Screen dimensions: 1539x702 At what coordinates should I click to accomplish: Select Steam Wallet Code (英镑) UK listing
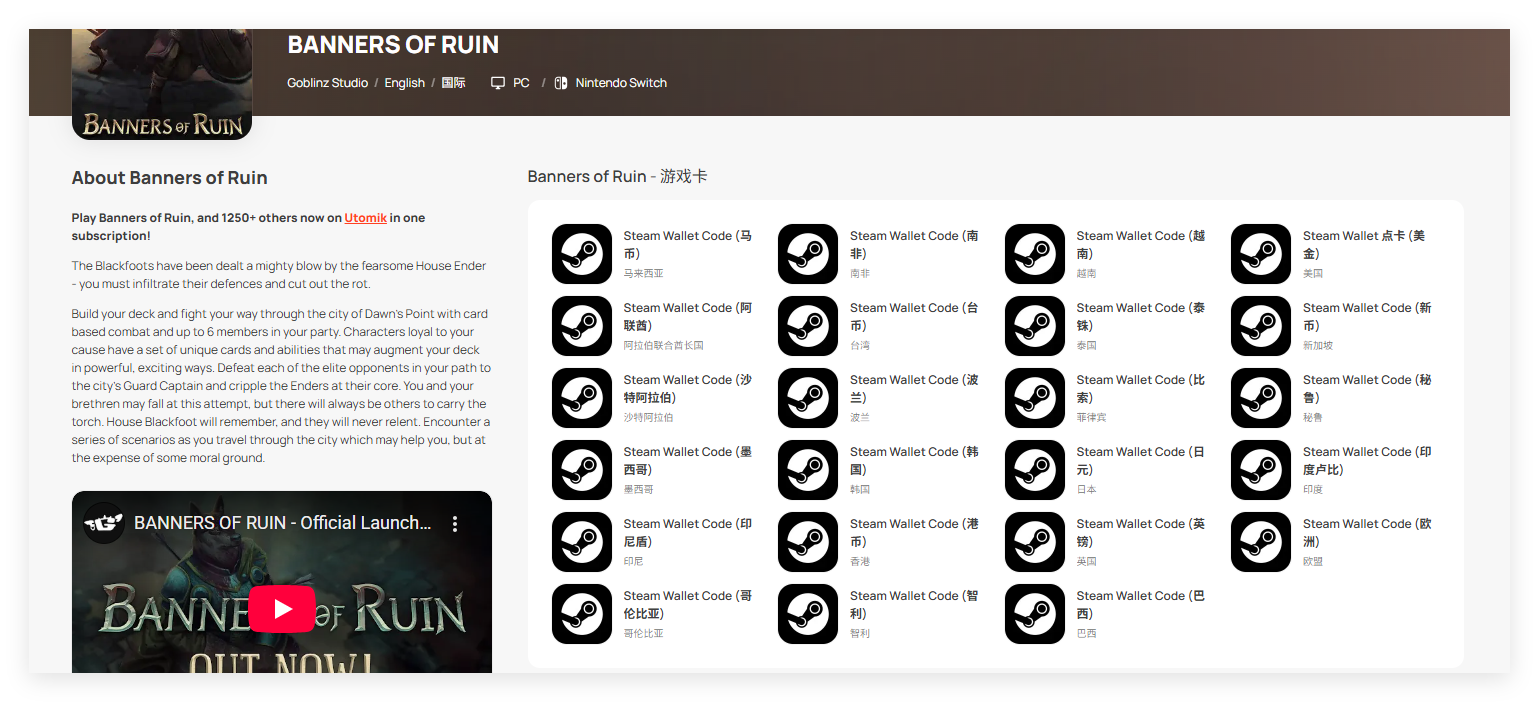[1140, 533]
